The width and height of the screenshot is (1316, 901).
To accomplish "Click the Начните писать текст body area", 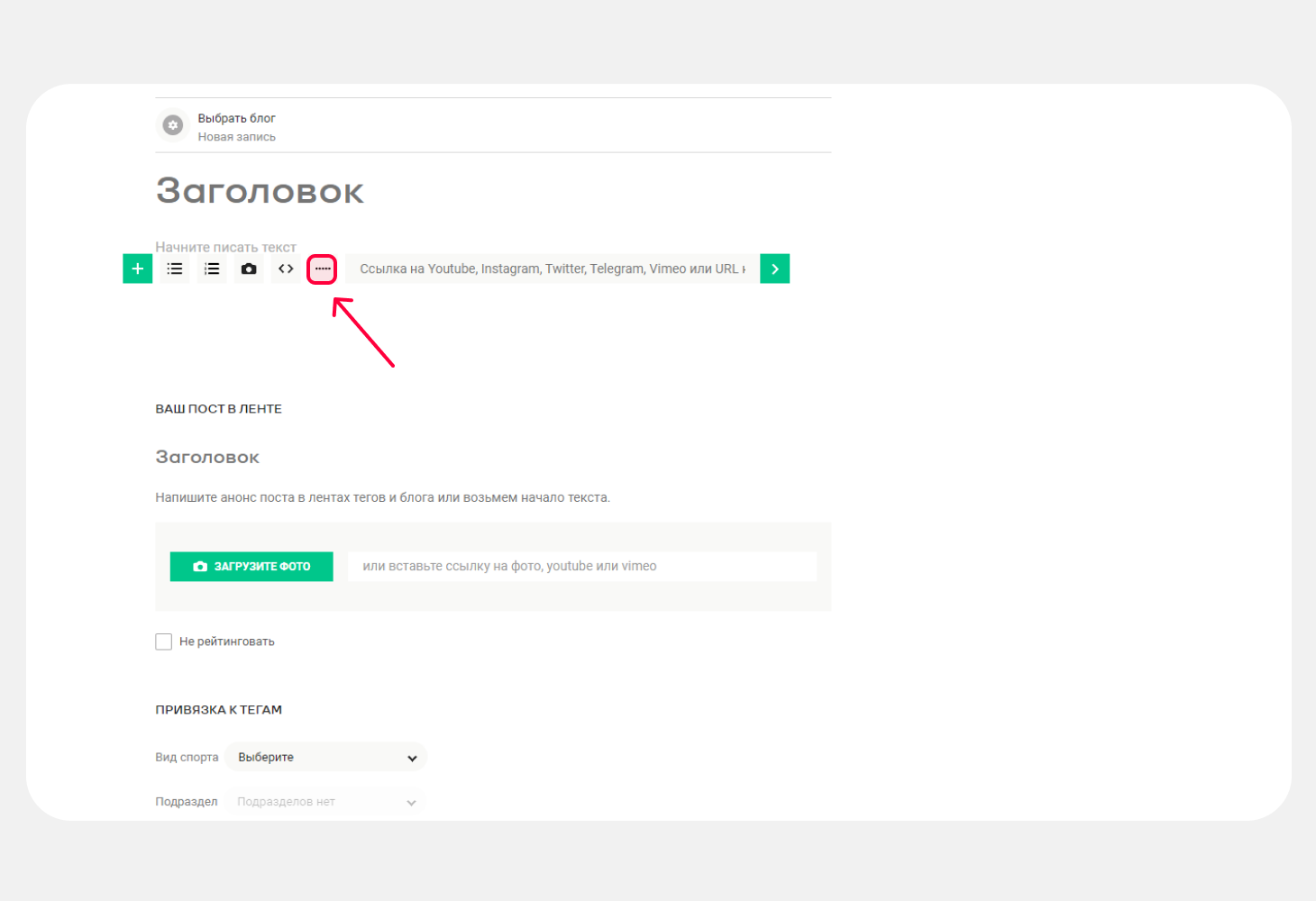I will click(x=225, y=247).
